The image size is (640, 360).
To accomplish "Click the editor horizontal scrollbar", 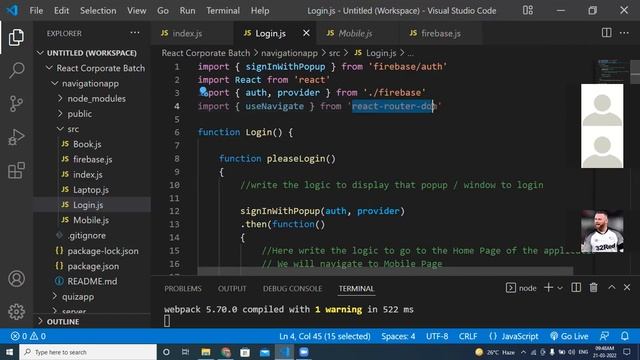I will [x=385, y=271].
